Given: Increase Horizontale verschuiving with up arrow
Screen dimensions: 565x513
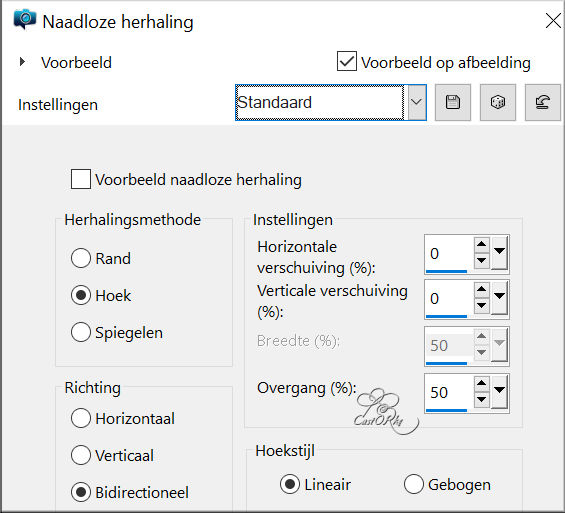Looking at the screenshot, I should pos(481,244).
